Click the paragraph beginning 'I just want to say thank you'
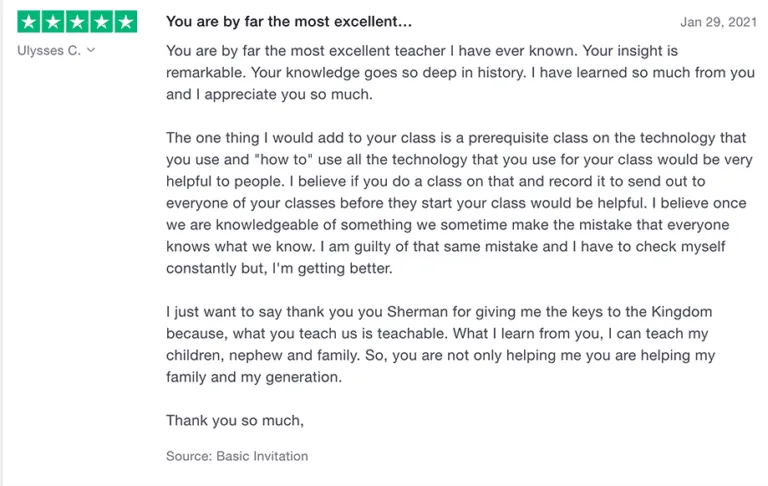Viewport: 768px width, 486px height. 441,344
